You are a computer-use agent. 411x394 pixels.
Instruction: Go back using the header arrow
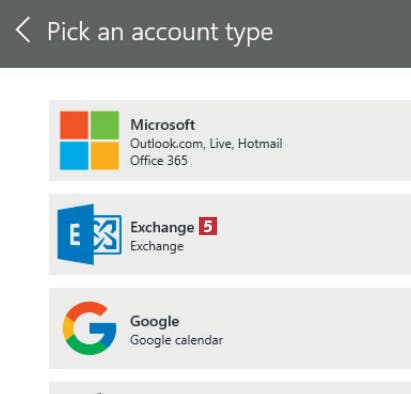tap(23, 30)
